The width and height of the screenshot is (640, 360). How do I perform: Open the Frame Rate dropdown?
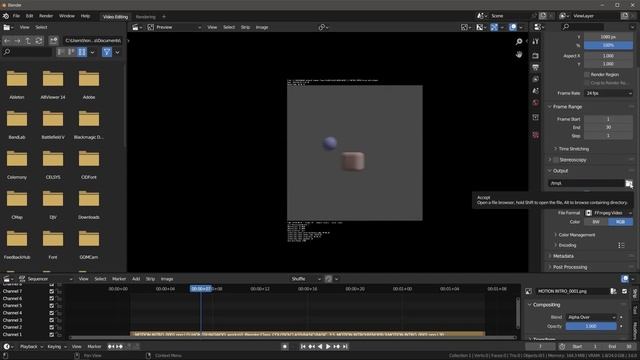608,93
